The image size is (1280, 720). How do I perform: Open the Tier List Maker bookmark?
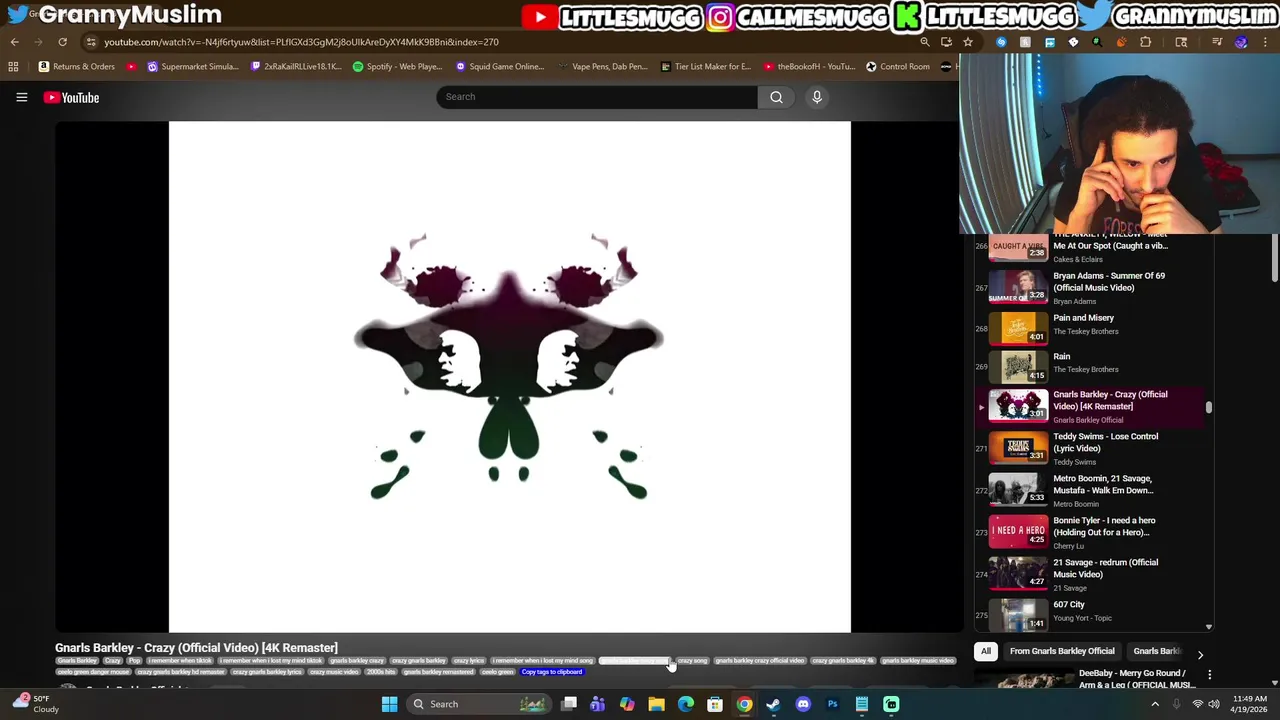coord(705,66)
